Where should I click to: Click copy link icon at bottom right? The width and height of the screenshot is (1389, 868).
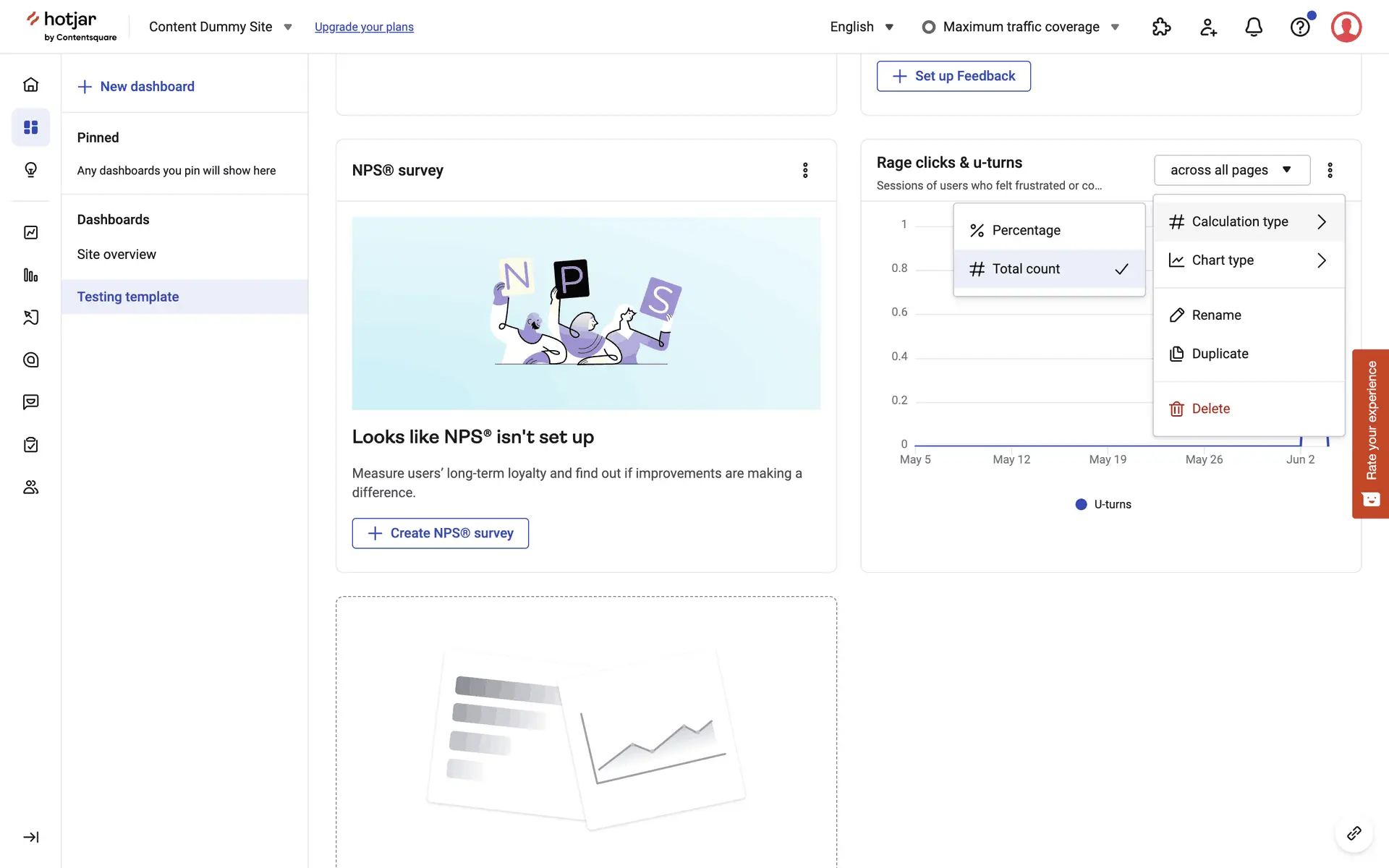pos(1354,833)
